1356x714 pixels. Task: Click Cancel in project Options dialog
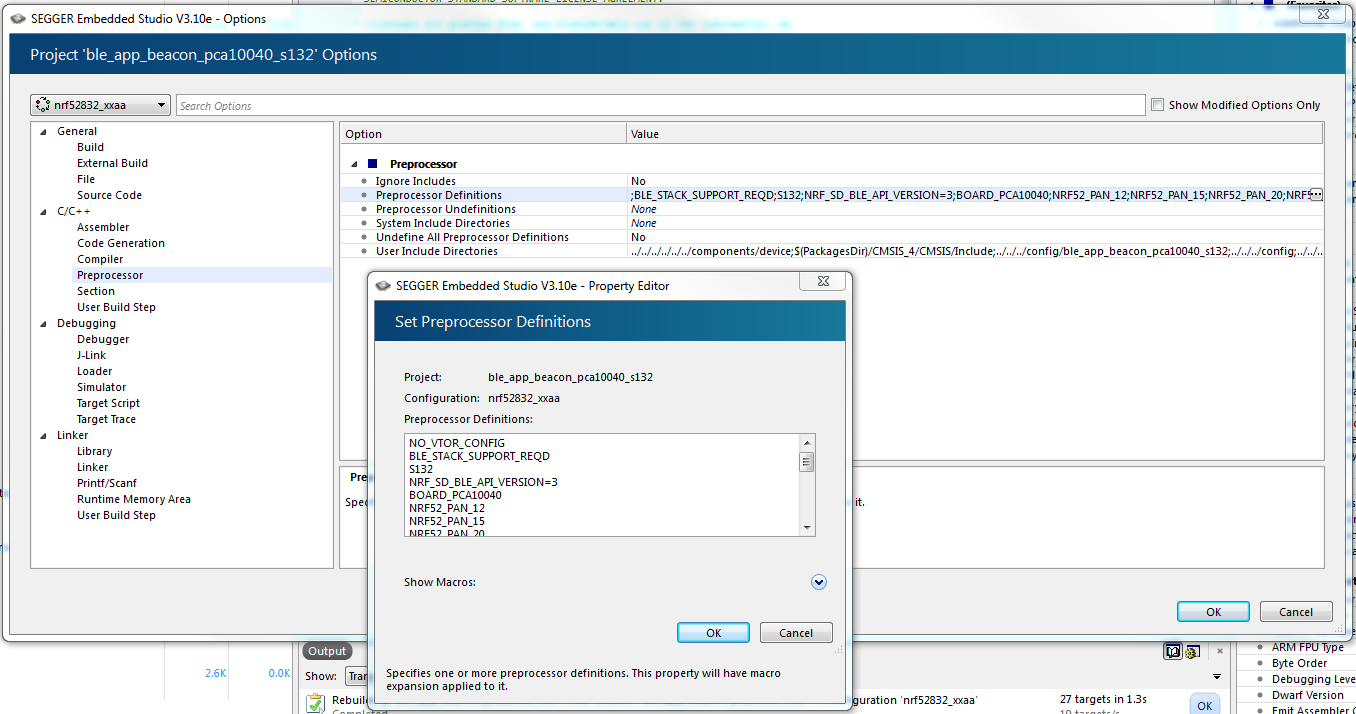[1296, 612]
